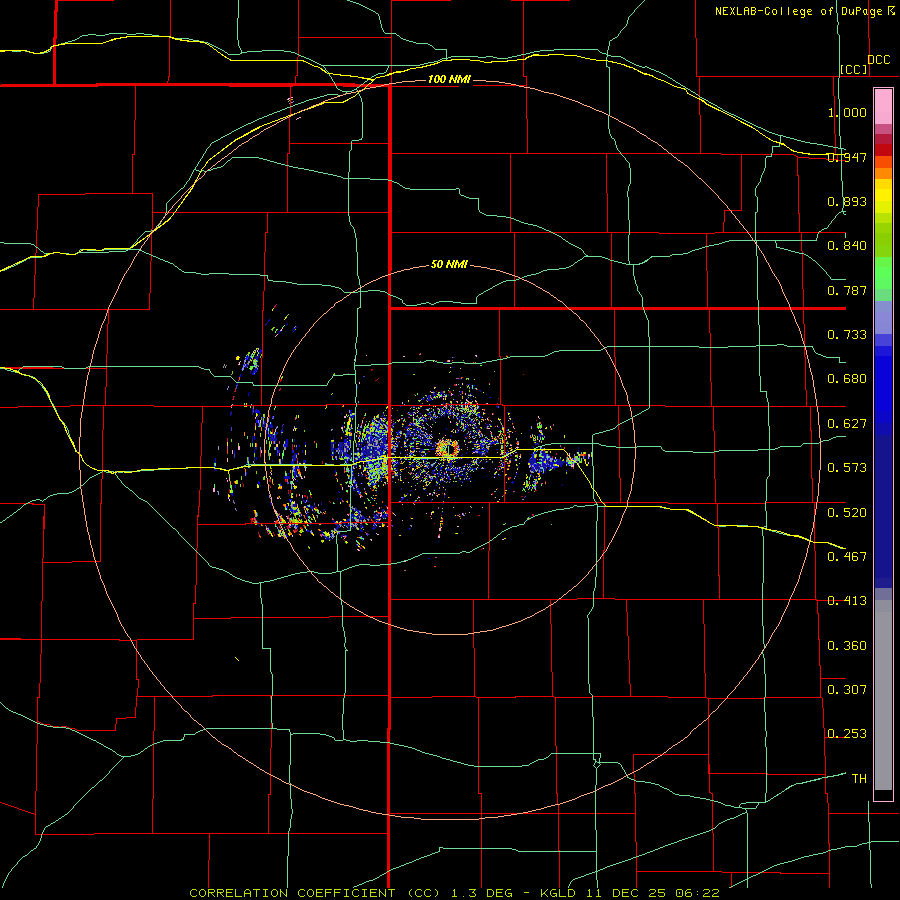Click the 0.733 value on color scale
This screenshot has height=900, width=900.
coord(847,335)
